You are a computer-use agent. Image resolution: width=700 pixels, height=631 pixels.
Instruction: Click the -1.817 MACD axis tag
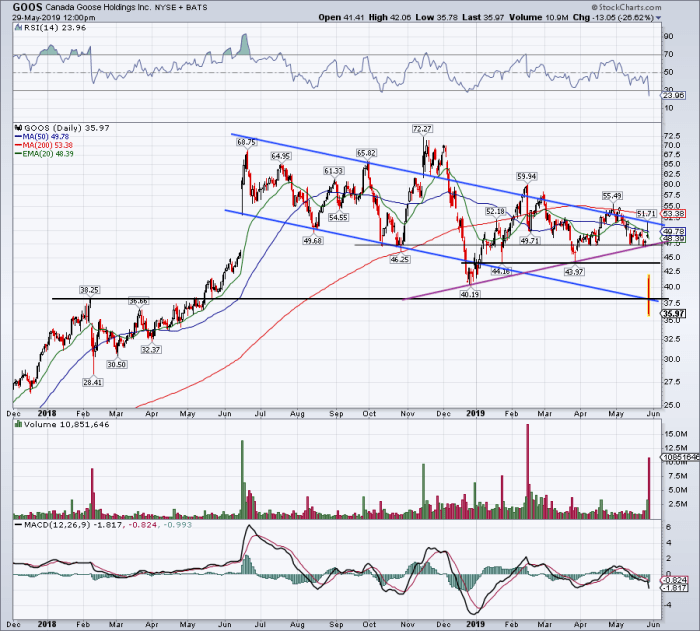point(674,588)
